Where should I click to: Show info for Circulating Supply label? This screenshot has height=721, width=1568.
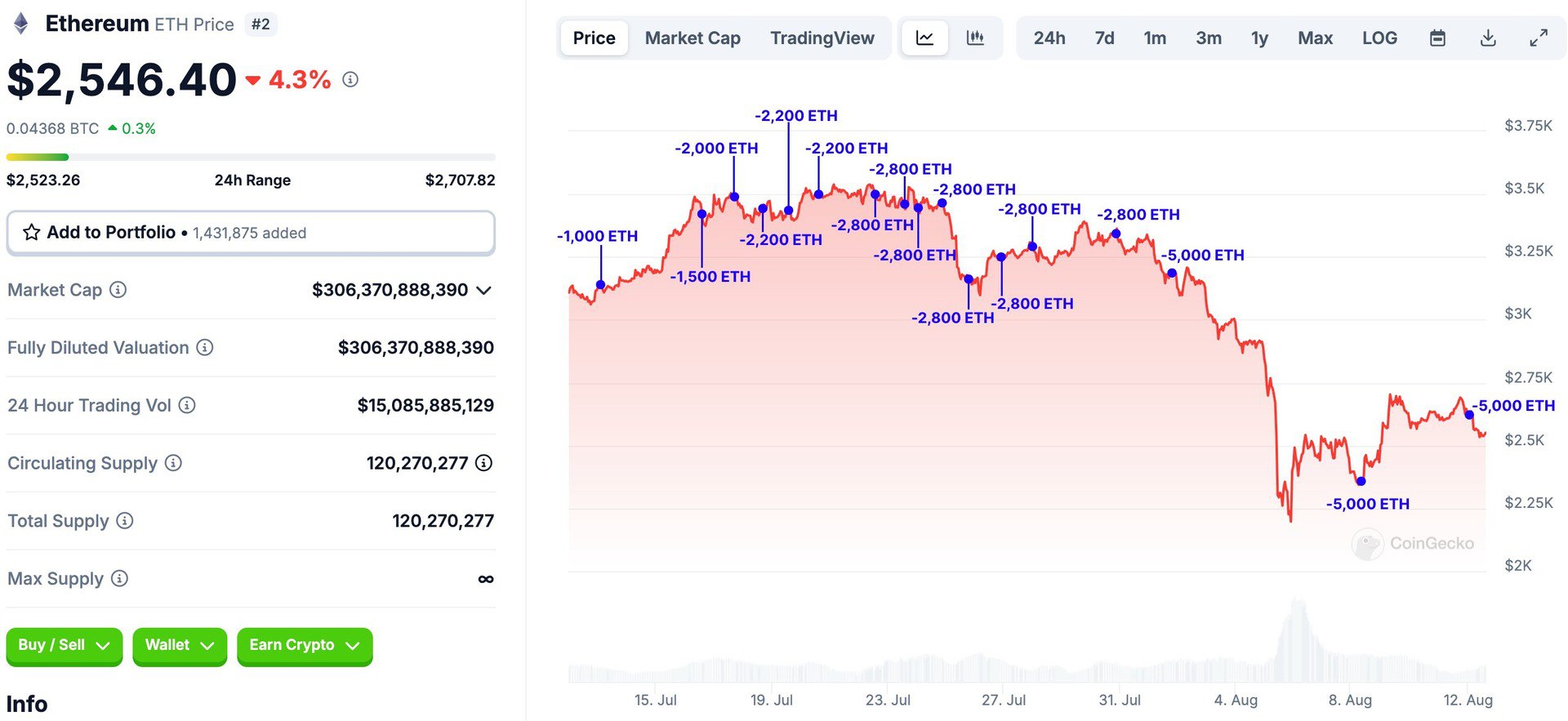pyautogui.click(x=173, y=463)
